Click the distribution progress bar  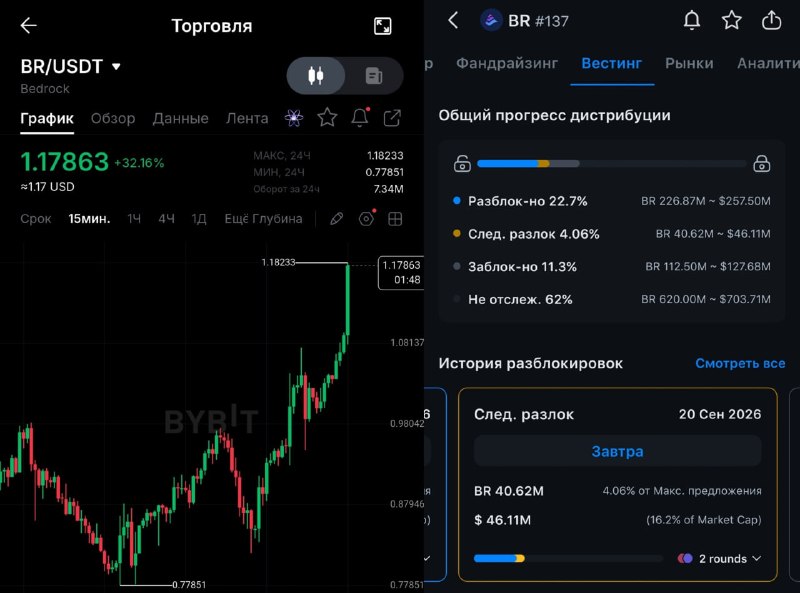(612, 164)
